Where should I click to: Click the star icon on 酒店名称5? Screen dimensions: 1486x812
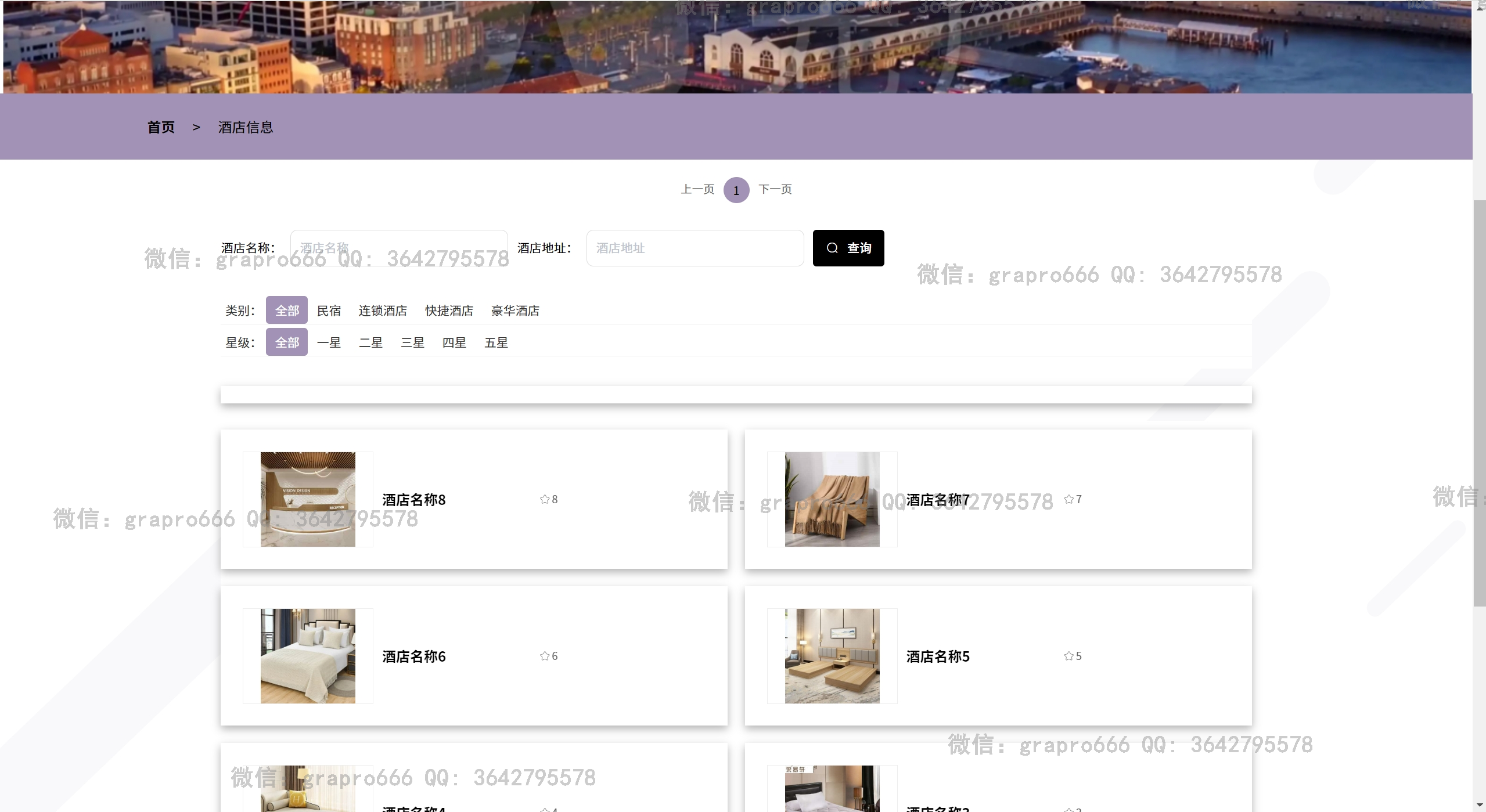[x=1069, y=656]
